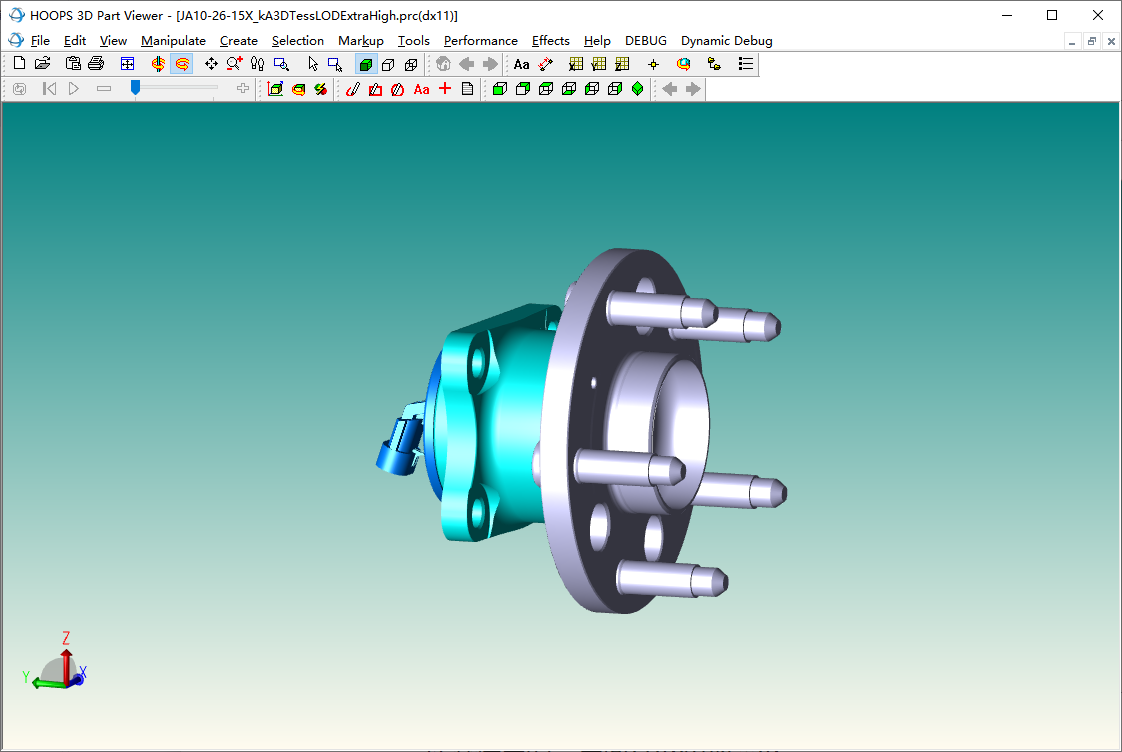The image size is (1122, 752).
Task: Toggle the animation loop button
Action: click(x=19, y=89)
